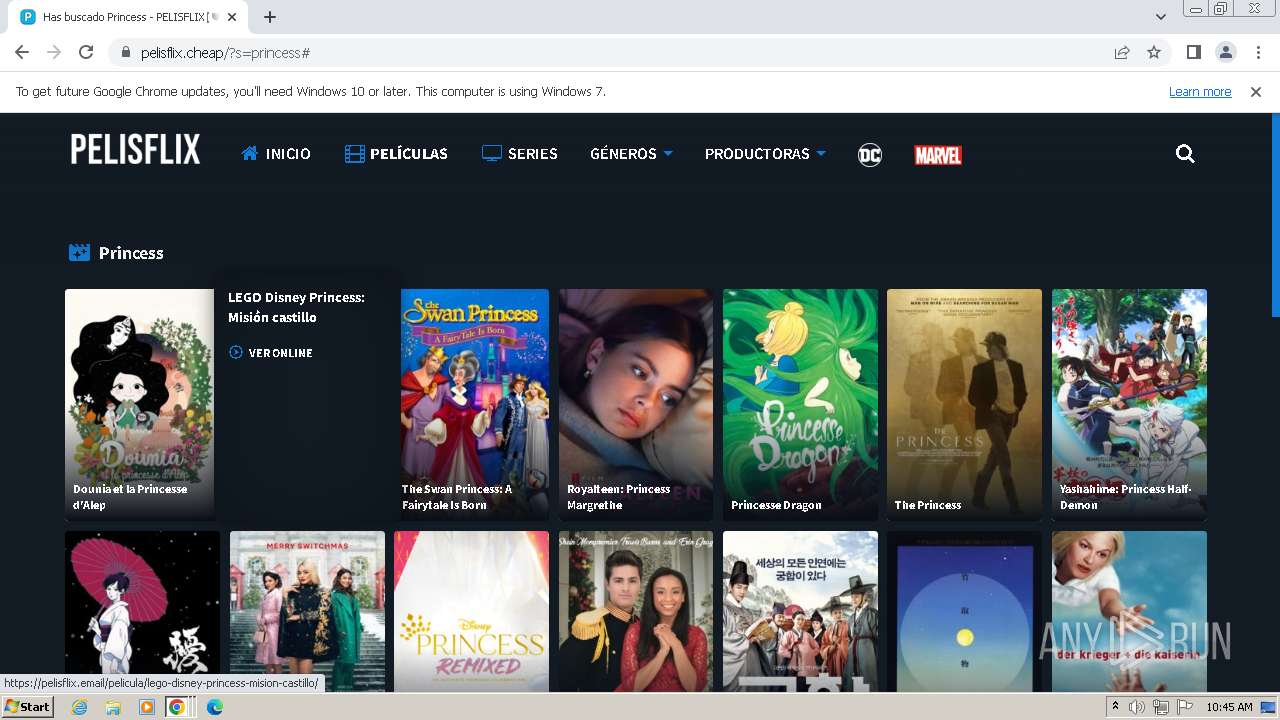Image resolution: width=1280 pixels, height=720 pixels.
Task: Open the royal couple movie poster
Action: 636,611
